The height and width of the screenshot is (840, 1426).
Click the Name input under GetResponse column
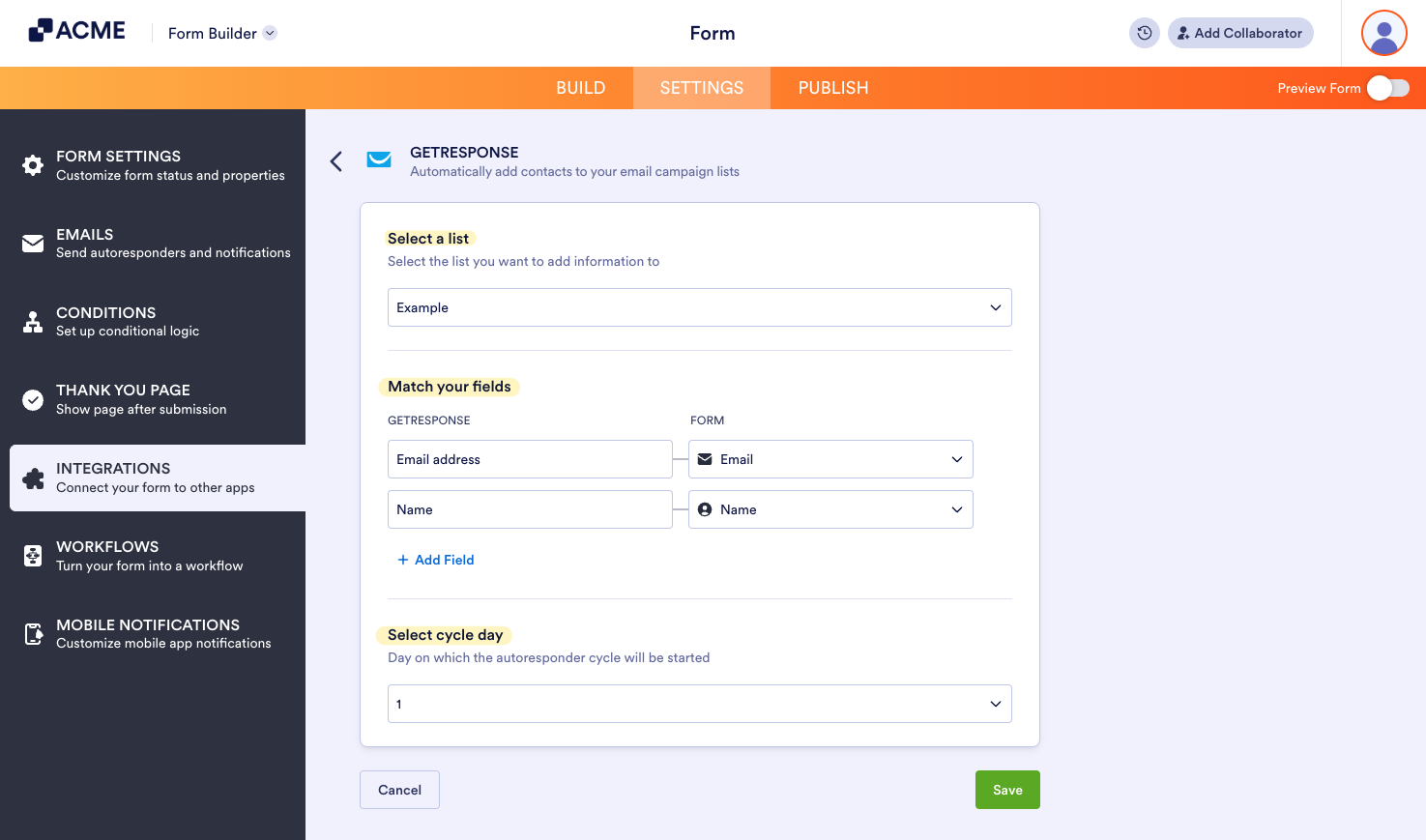click(x=530, y=508)
